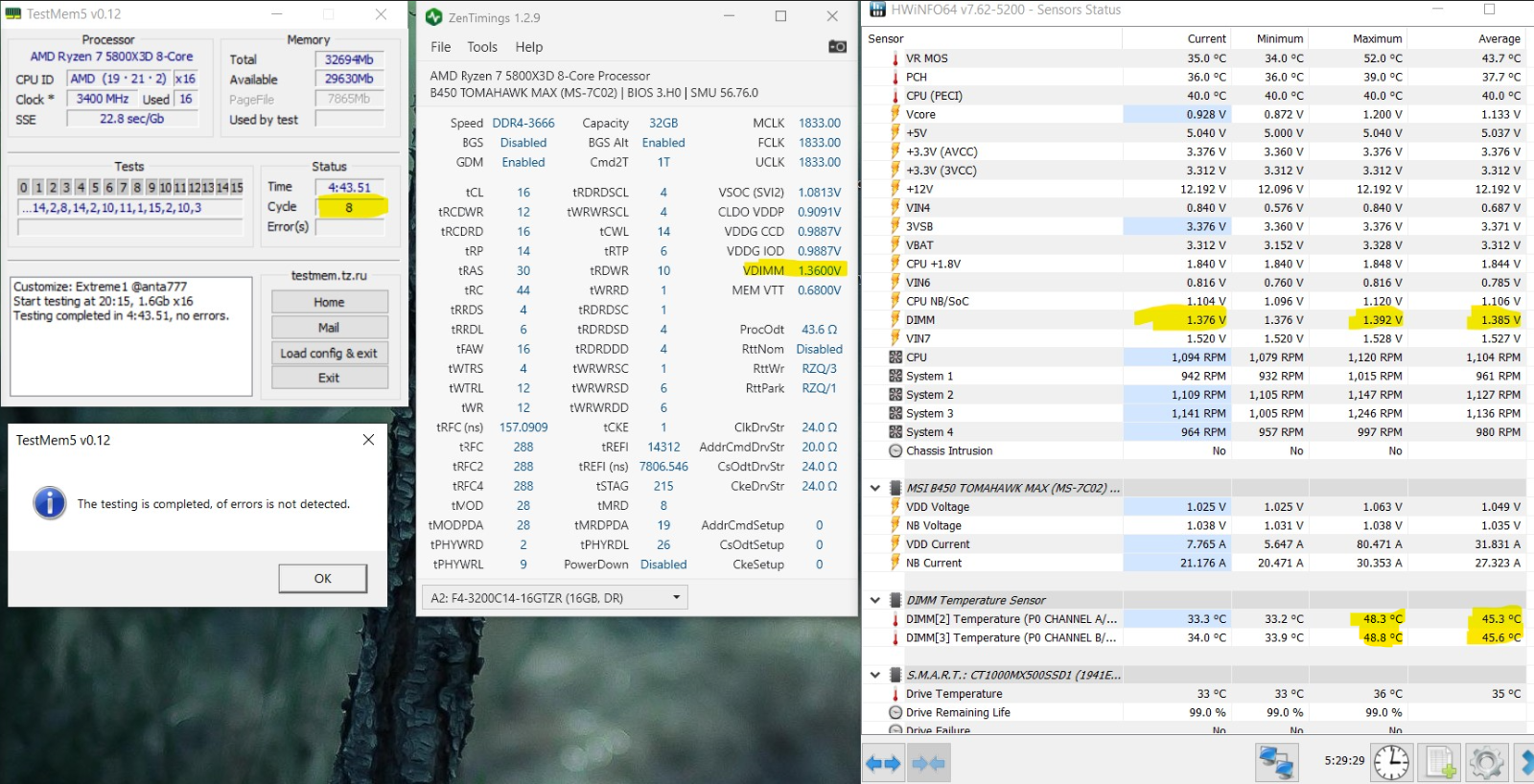The image size is (1534, 784).
Task: Click the fan icon beside CPU RPM row
Action: pyautogui.click(x=895, y=357)
